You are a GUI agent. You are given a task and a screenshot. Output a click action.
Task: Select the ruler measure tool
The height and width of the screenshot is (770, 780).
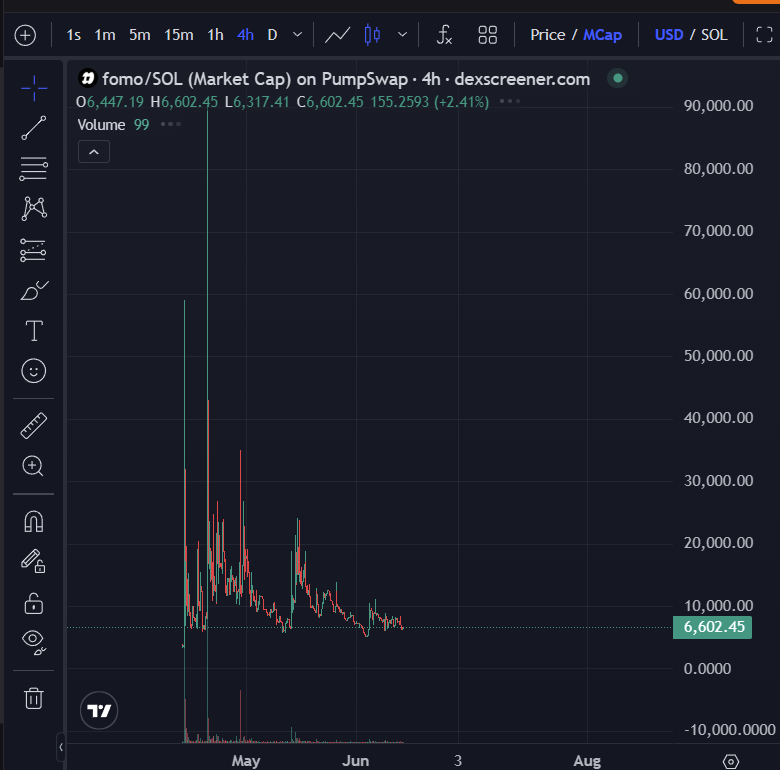pyautogui.click(x=34, y=426)
